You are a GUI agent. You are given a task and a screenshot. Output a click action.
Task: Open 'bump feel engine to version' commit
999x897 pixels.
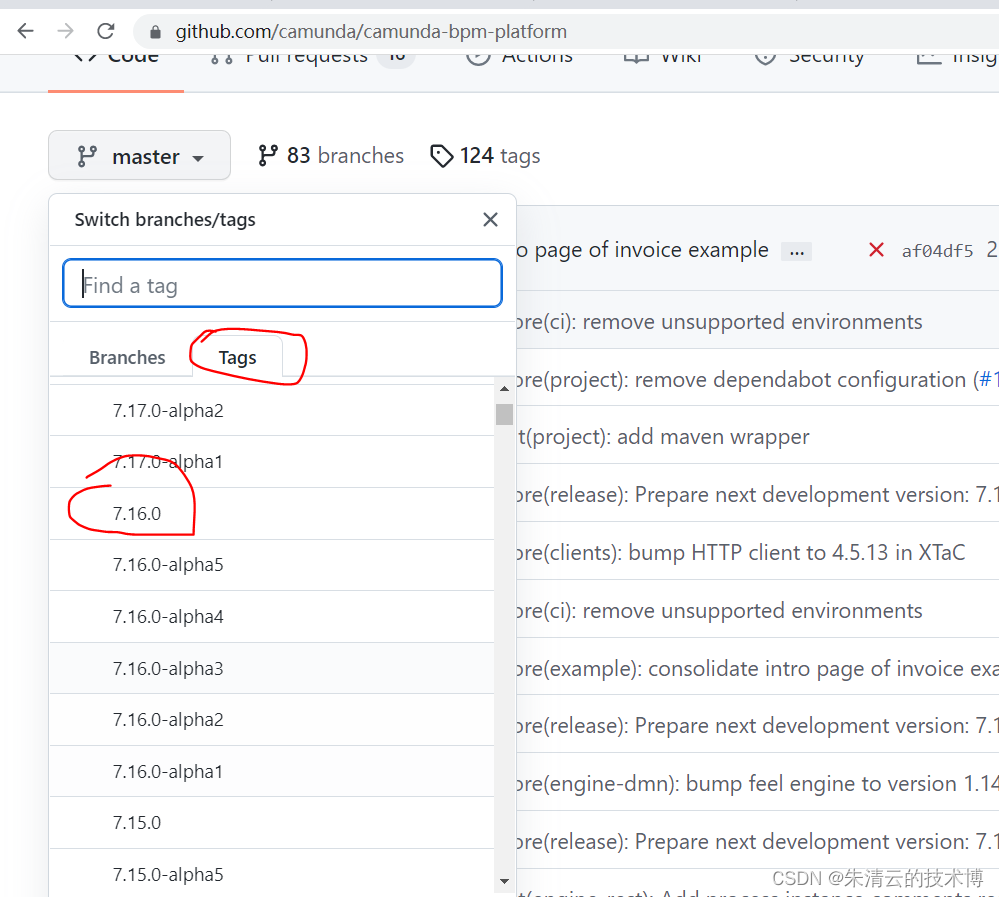758,784
